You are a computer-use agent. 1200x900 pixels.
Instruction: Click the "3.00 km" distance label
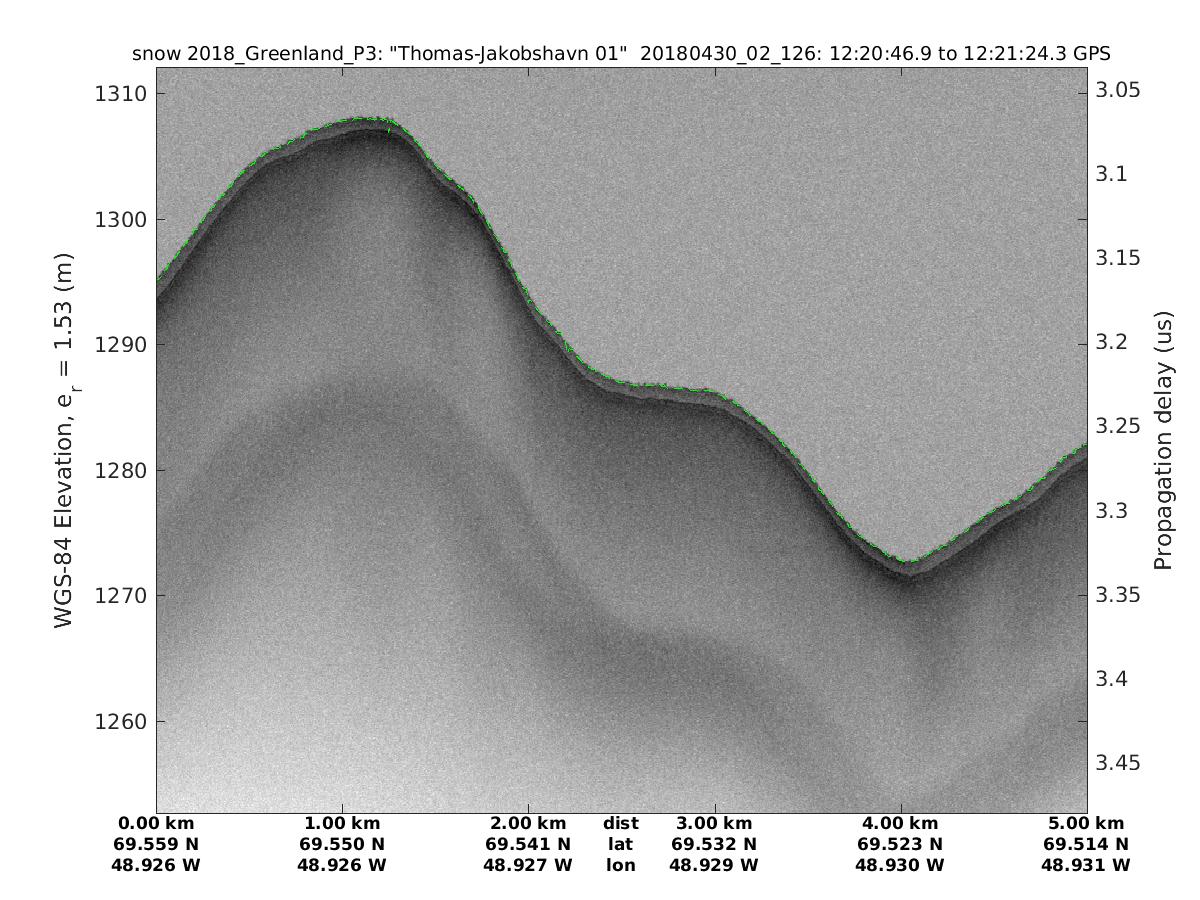pyautogui.click(x=714, y=824)
